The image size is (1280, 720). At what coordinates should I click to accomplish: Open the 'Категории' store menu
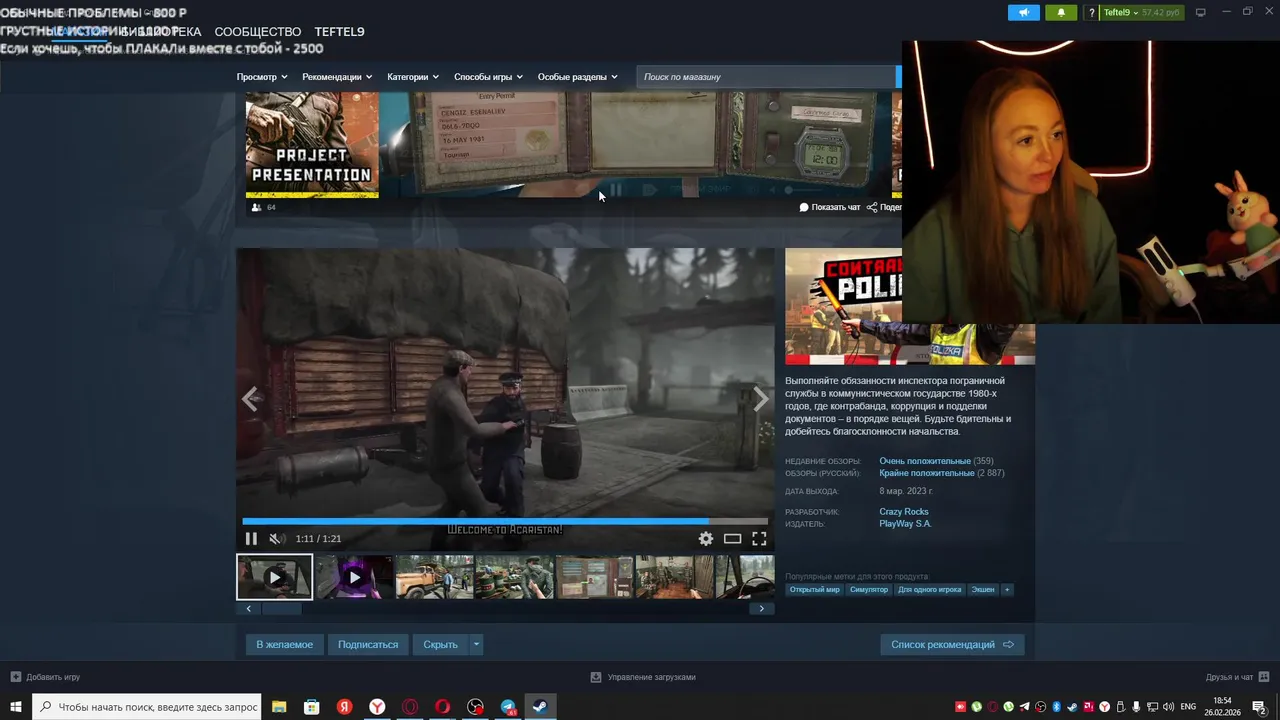(413, 77)
